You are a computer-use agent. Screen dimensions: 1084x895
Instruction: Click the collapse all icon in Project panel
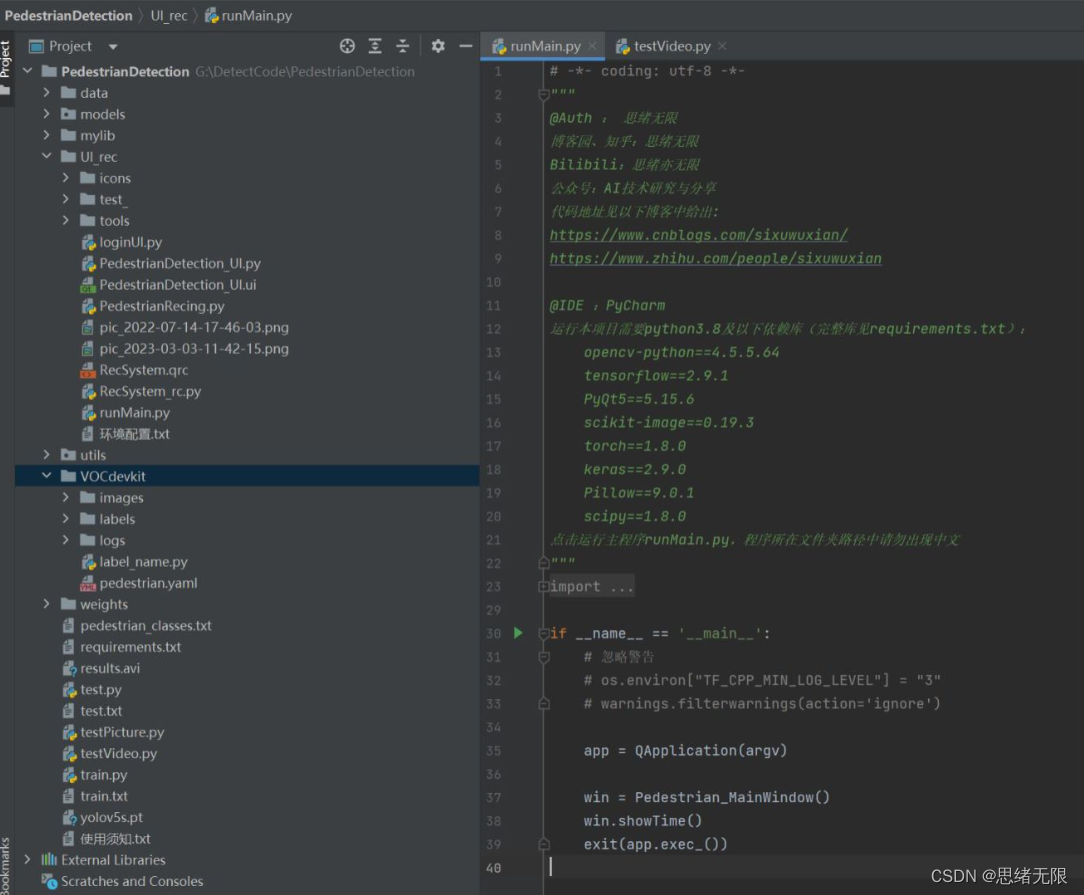pyautogui.click(x=402, y=46)
